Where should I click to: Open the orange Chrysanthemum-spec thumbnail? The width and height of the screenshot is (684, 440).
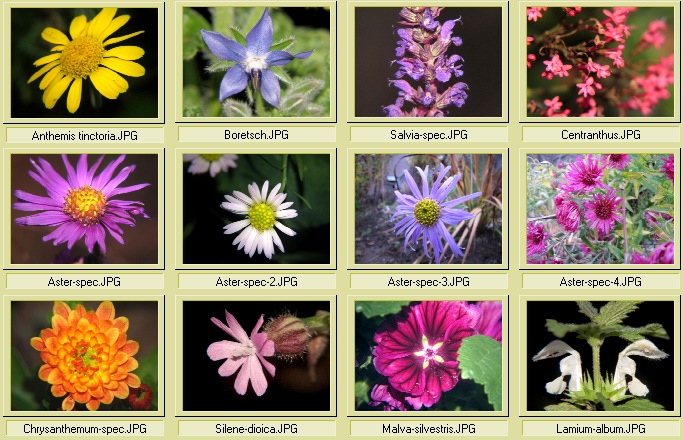pyautogui.click(x=84, y=355)
